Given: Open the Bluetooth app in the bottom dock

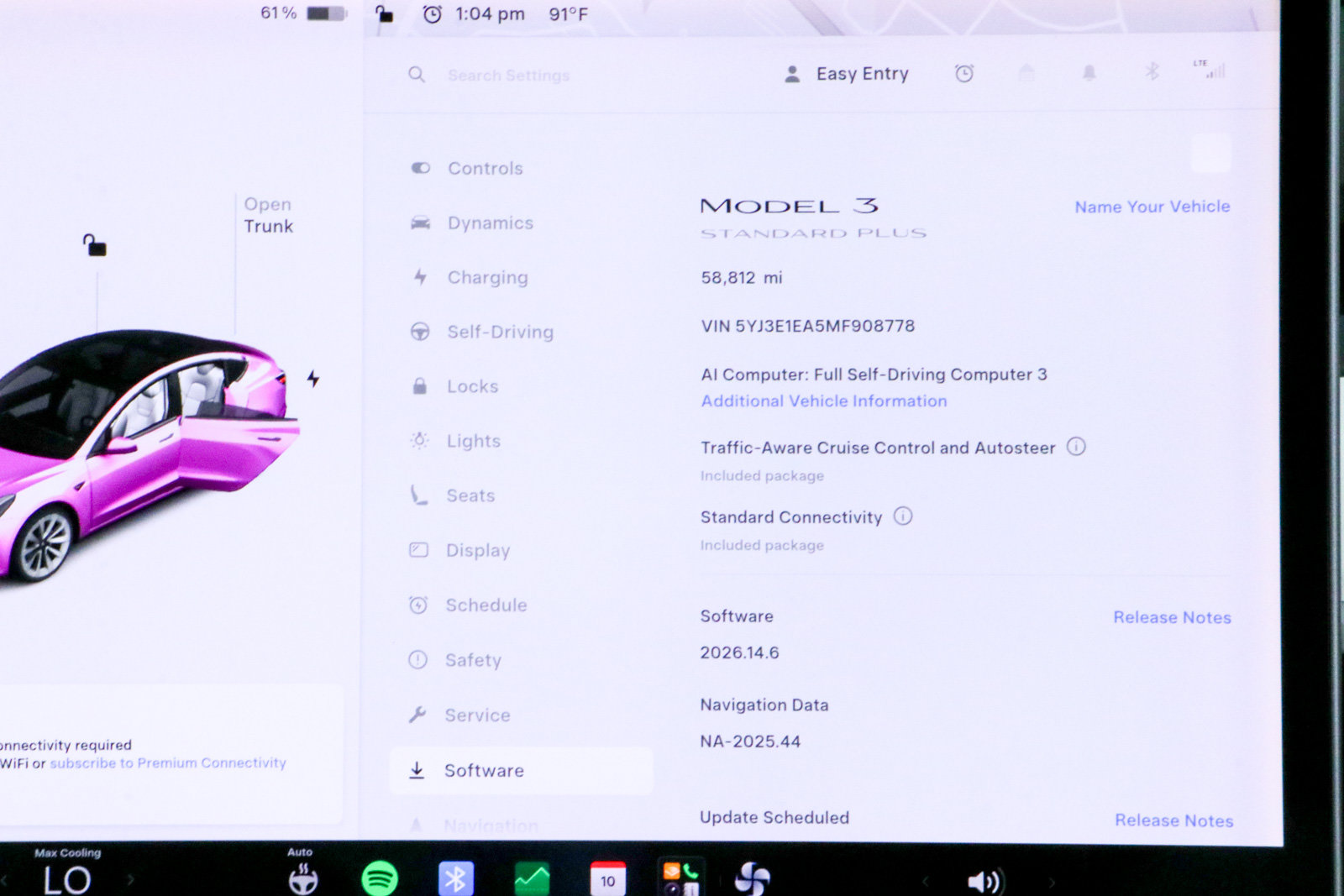Looking at the screenshot, I should 456,879.
